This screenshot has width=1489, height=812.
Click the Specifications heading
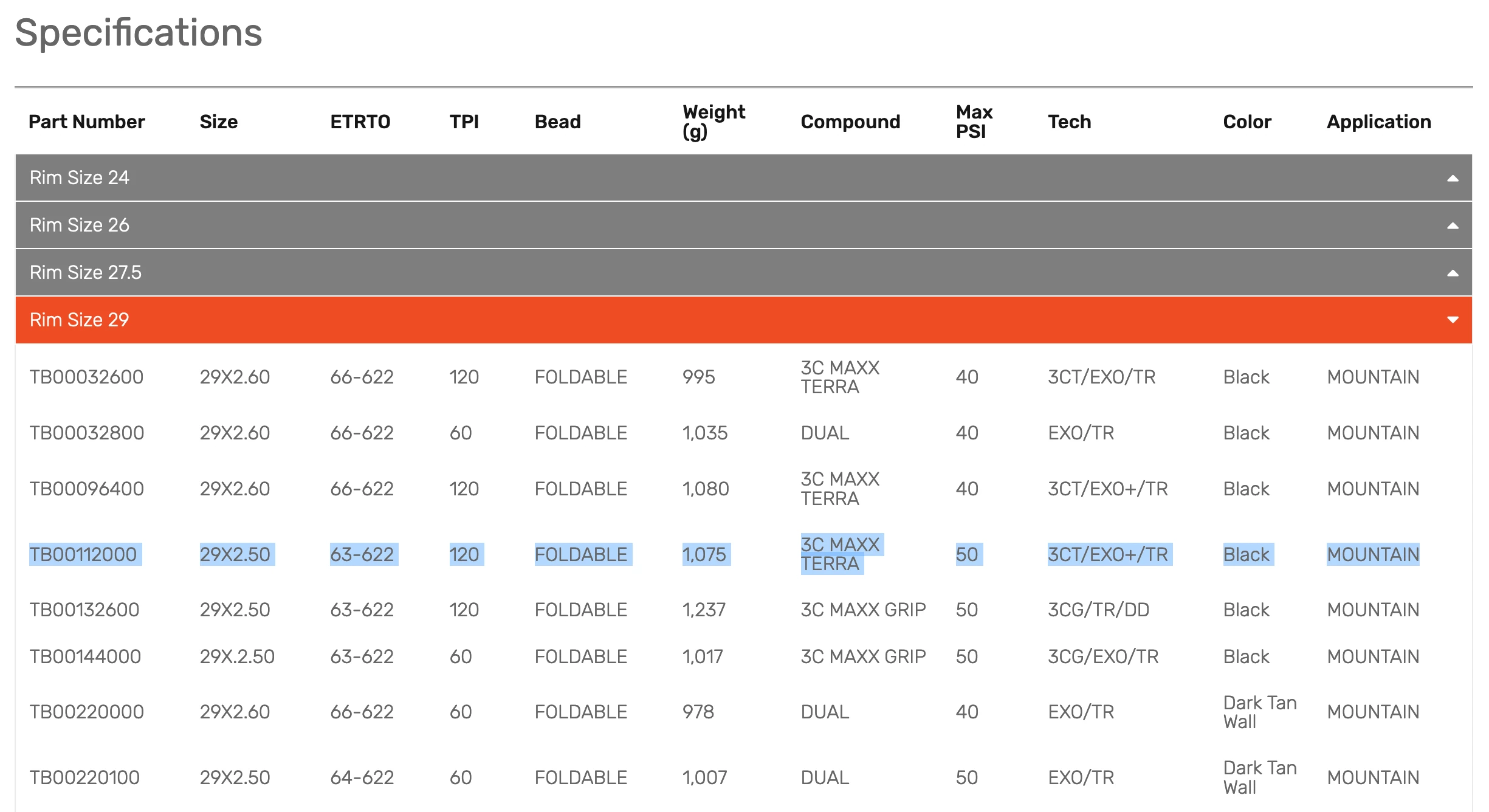click(139, 32)
